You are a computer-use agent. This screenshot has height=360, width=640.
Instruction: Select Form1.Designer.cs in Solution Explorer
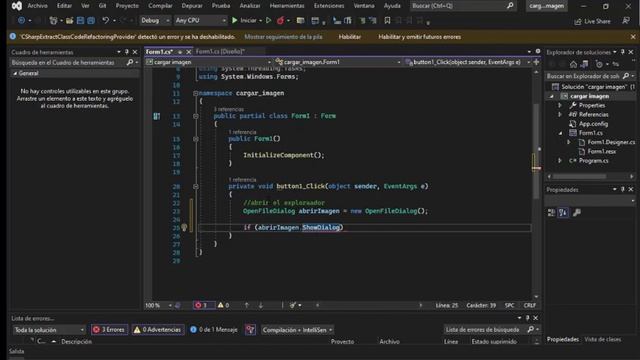pos(611,142)
